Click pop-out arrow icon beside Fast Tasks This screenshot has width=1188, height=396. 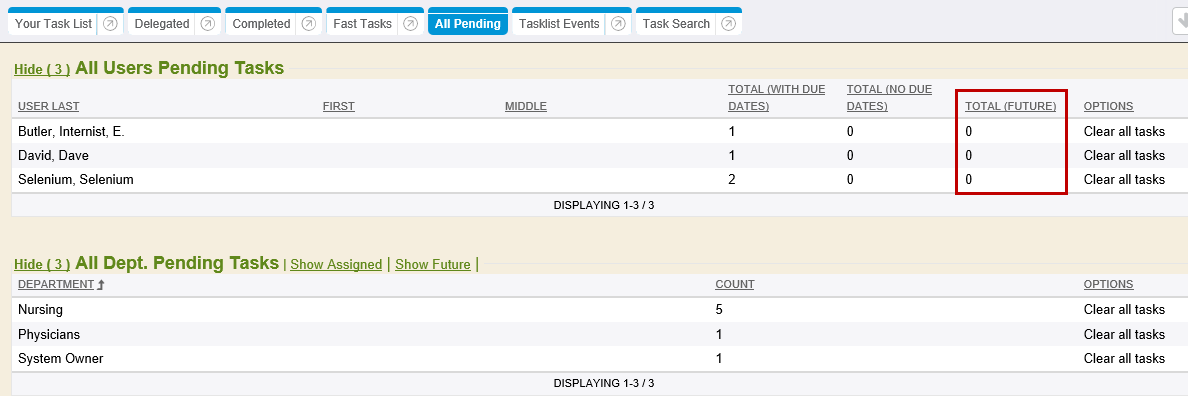[x=410, y=24]
